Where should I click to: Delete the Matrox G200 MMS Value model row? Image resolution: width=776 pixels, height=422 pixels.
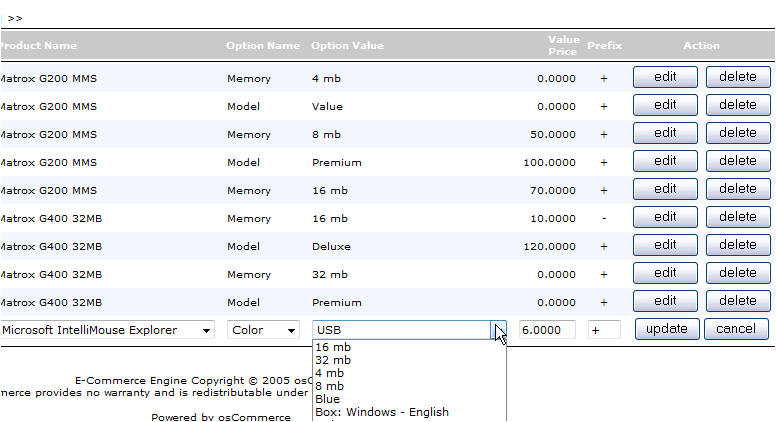[738, 105]
